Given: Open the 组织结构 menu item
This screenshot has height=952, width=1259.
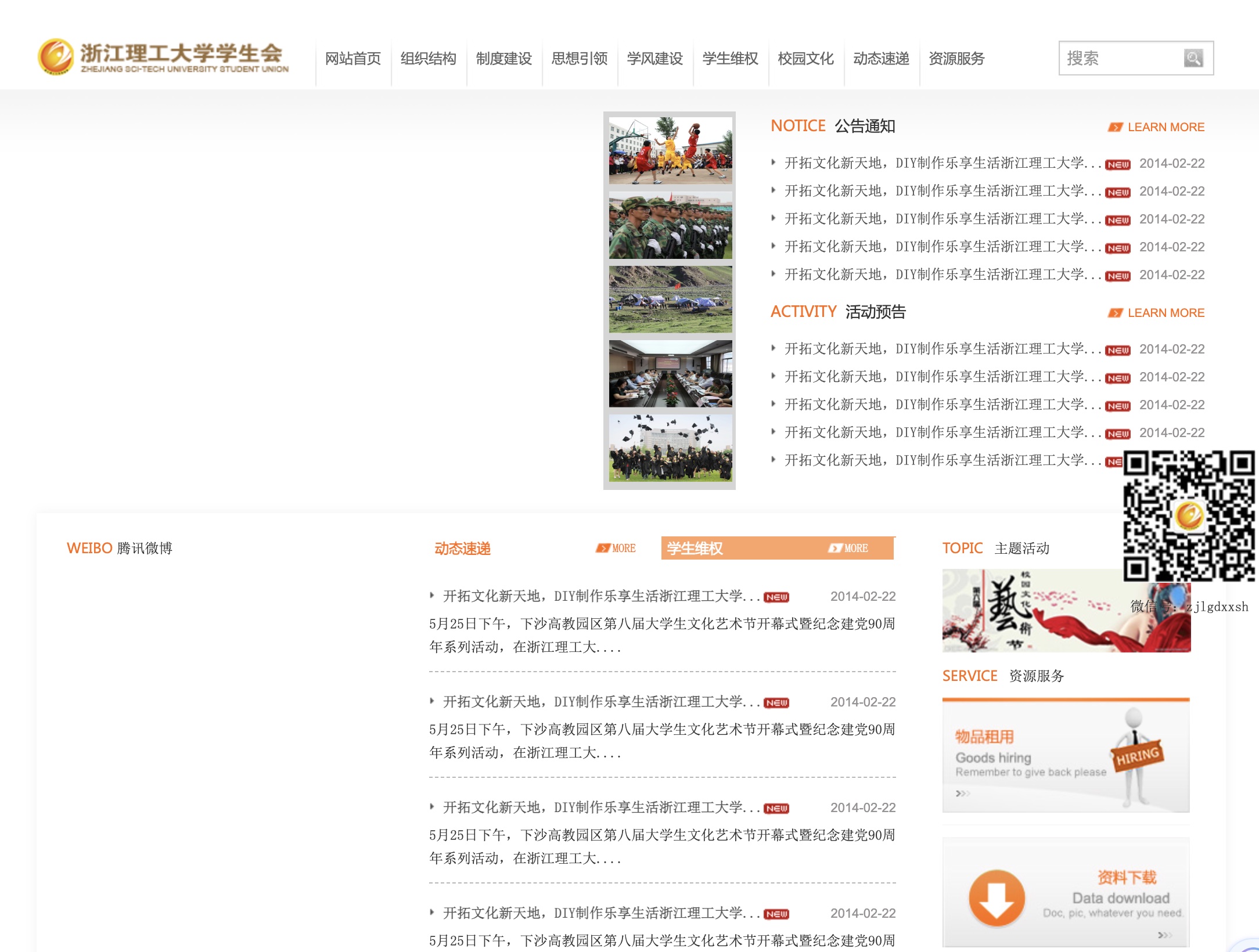Looking at the screenshot, I should point(429,59).
